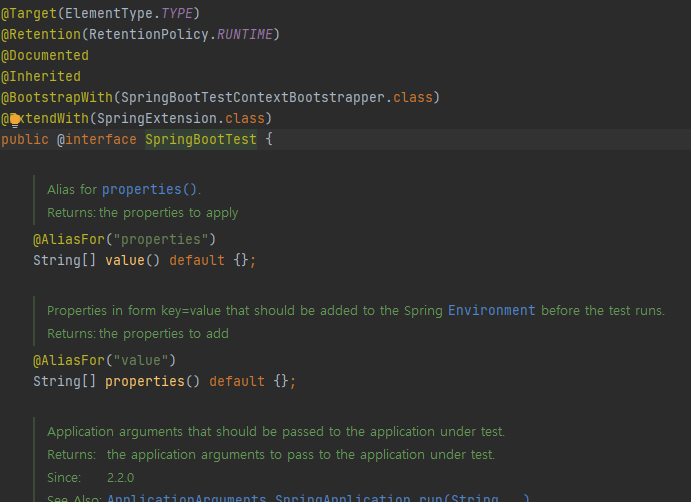Image resolution: width=691 pixels, height=502 pixels.
Task: Click the @Retention annotation
Action: 41,34
